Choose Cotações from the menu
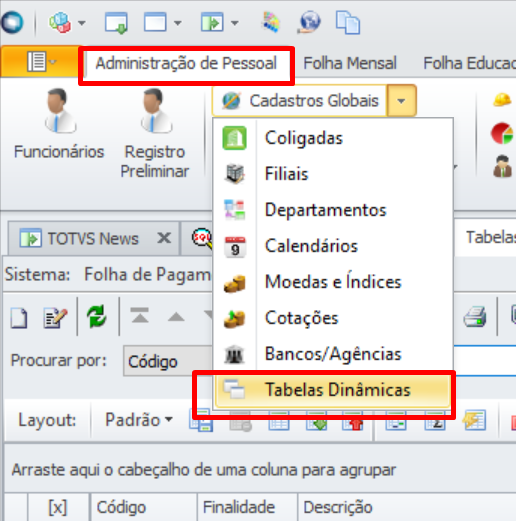Screen dimensions: 516x521 click(333, 318)
